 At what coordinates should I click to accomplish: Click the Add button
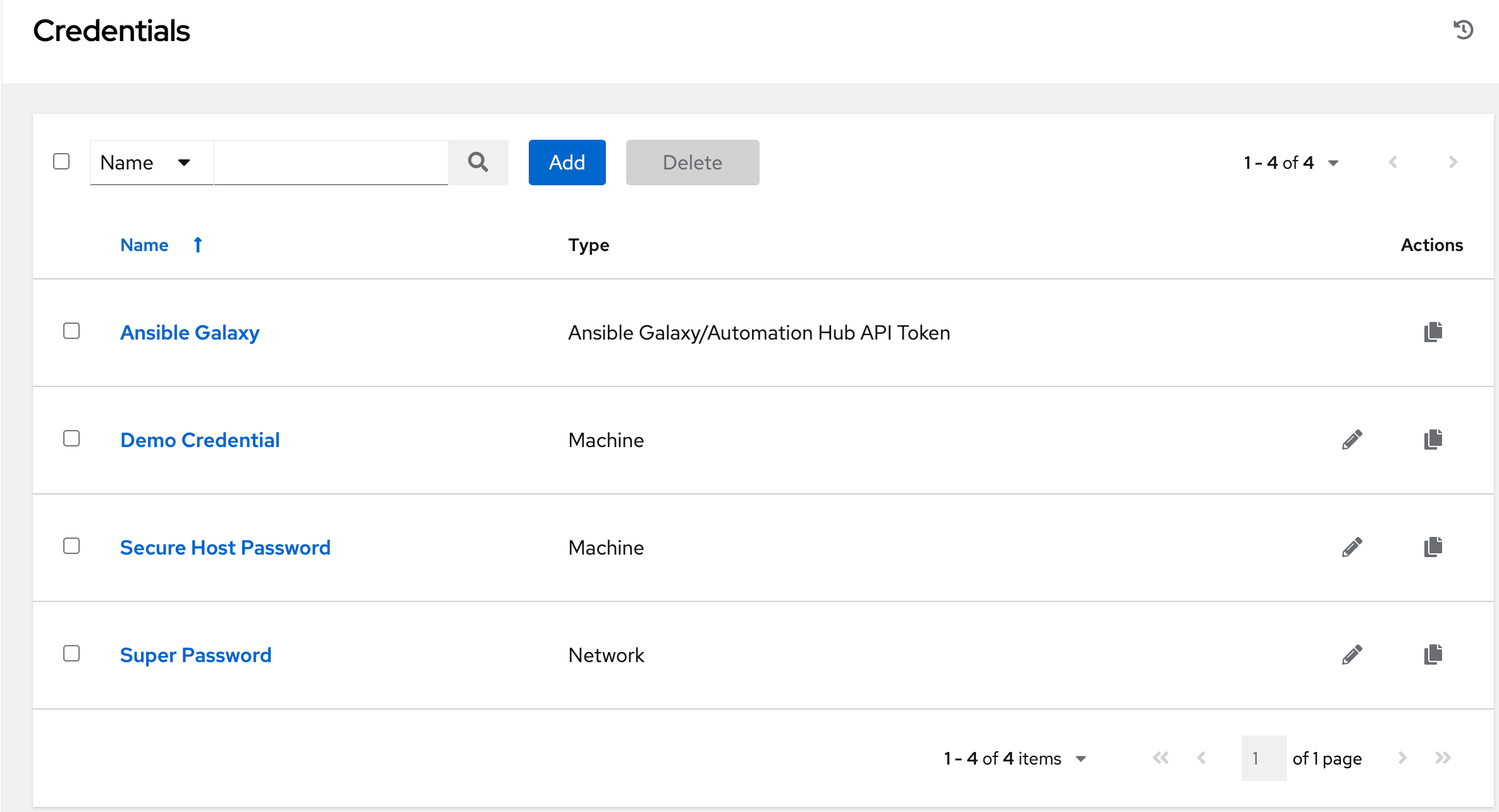pyautogui.click(x=567, y=163)
